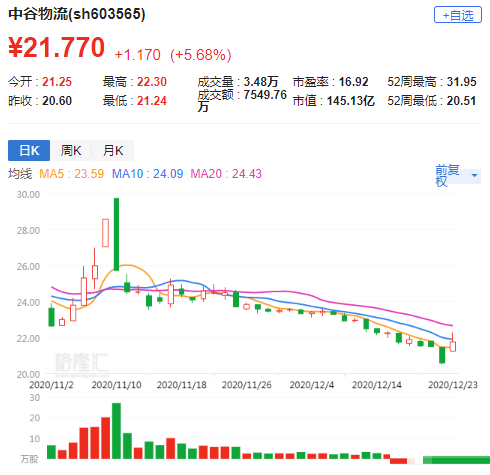The image size is (490, 475).
Task: Click the tall green candlestick near 2020/11/10
Action: (x=116, y=234)
